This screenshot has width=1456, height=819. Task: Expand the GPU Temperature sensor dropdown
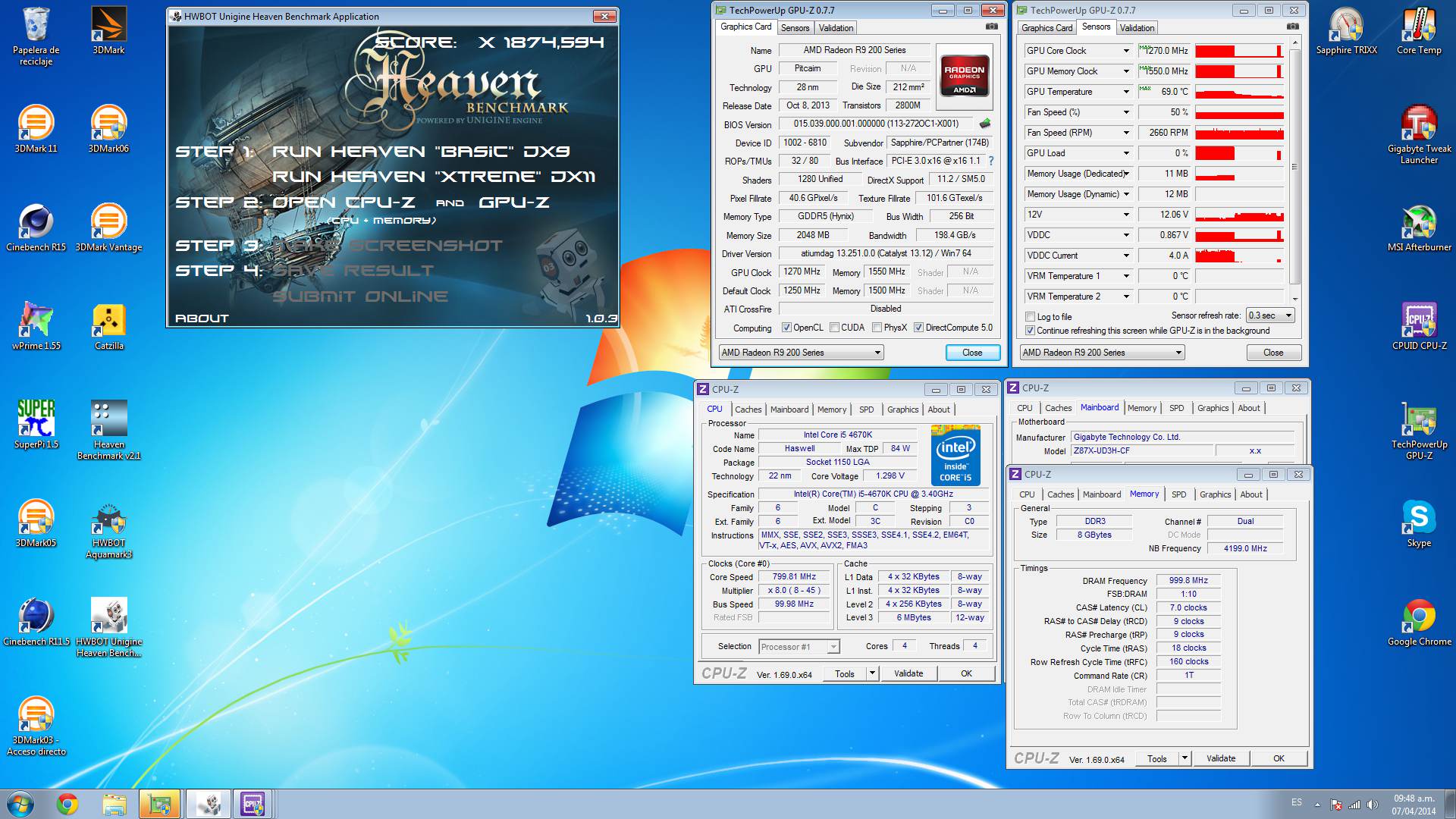pyautogui.click(x=1126, y=92)
